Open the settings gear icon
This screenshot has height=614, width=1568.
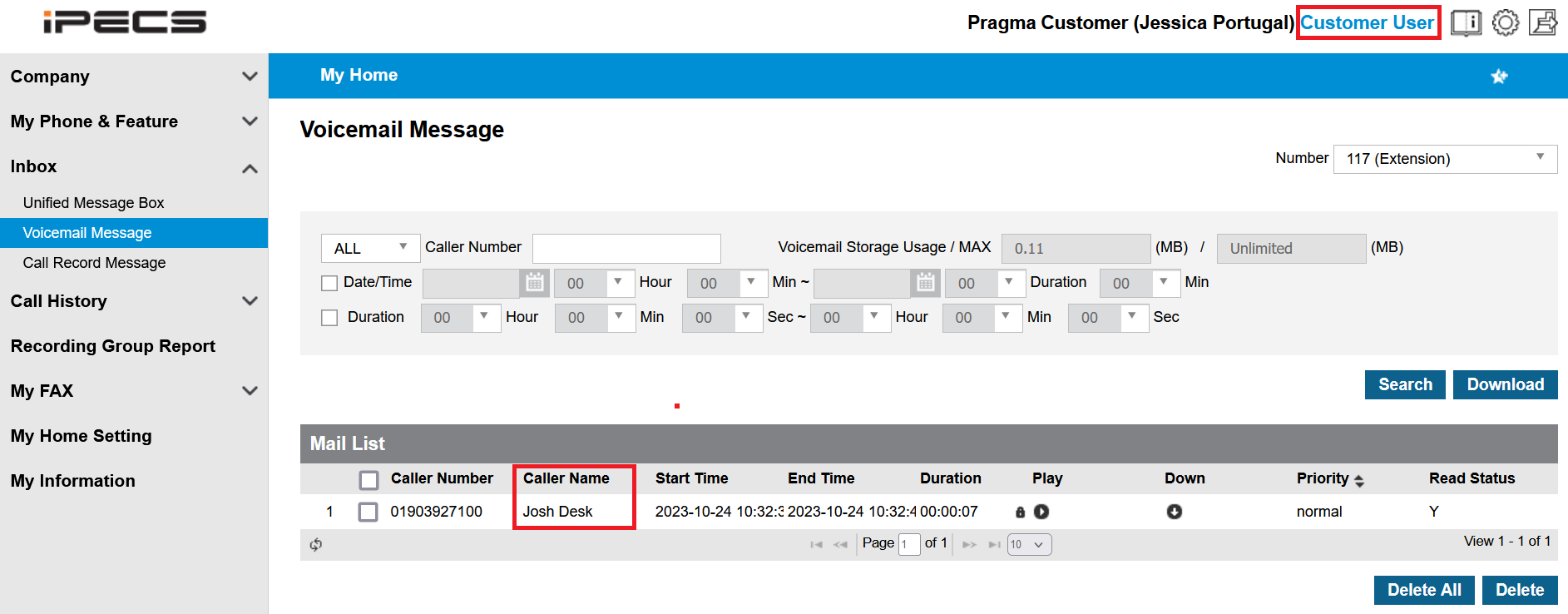(x=1505, y=22)
